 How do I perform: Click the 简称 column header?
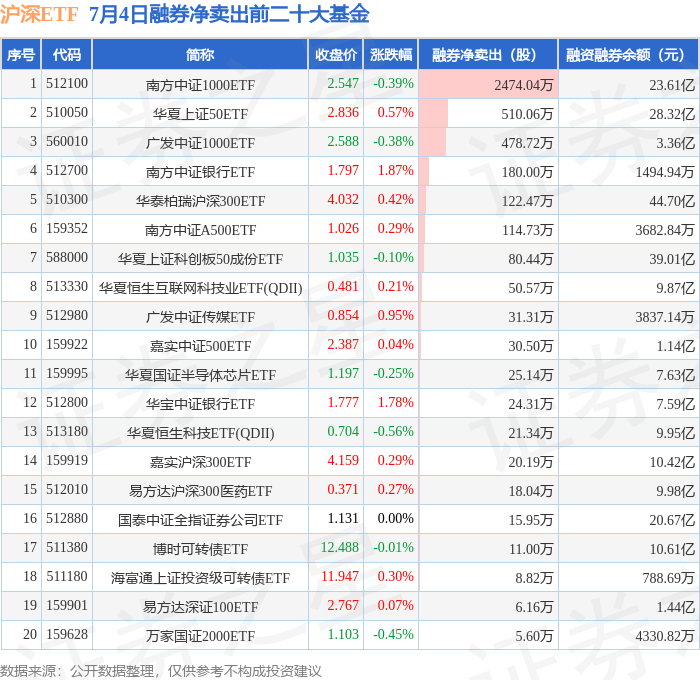(200, 54)
